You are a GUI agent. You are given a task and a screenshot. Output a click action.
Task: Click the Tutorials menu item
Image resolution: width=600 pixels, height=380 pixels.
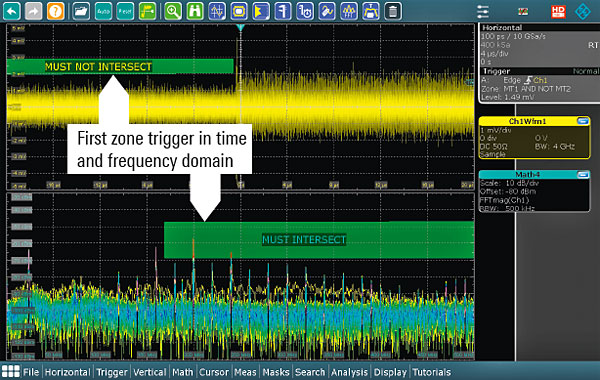(432, 372)
